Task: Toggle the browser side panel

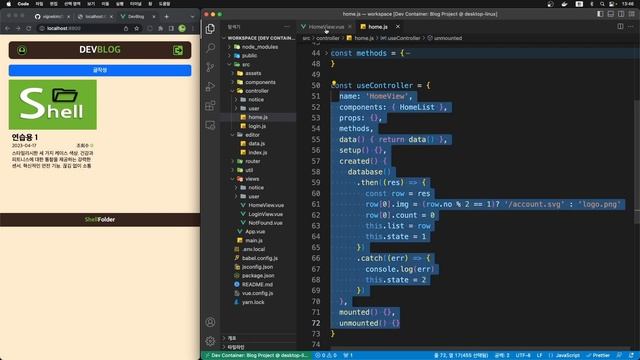Action: pos(171,28)
